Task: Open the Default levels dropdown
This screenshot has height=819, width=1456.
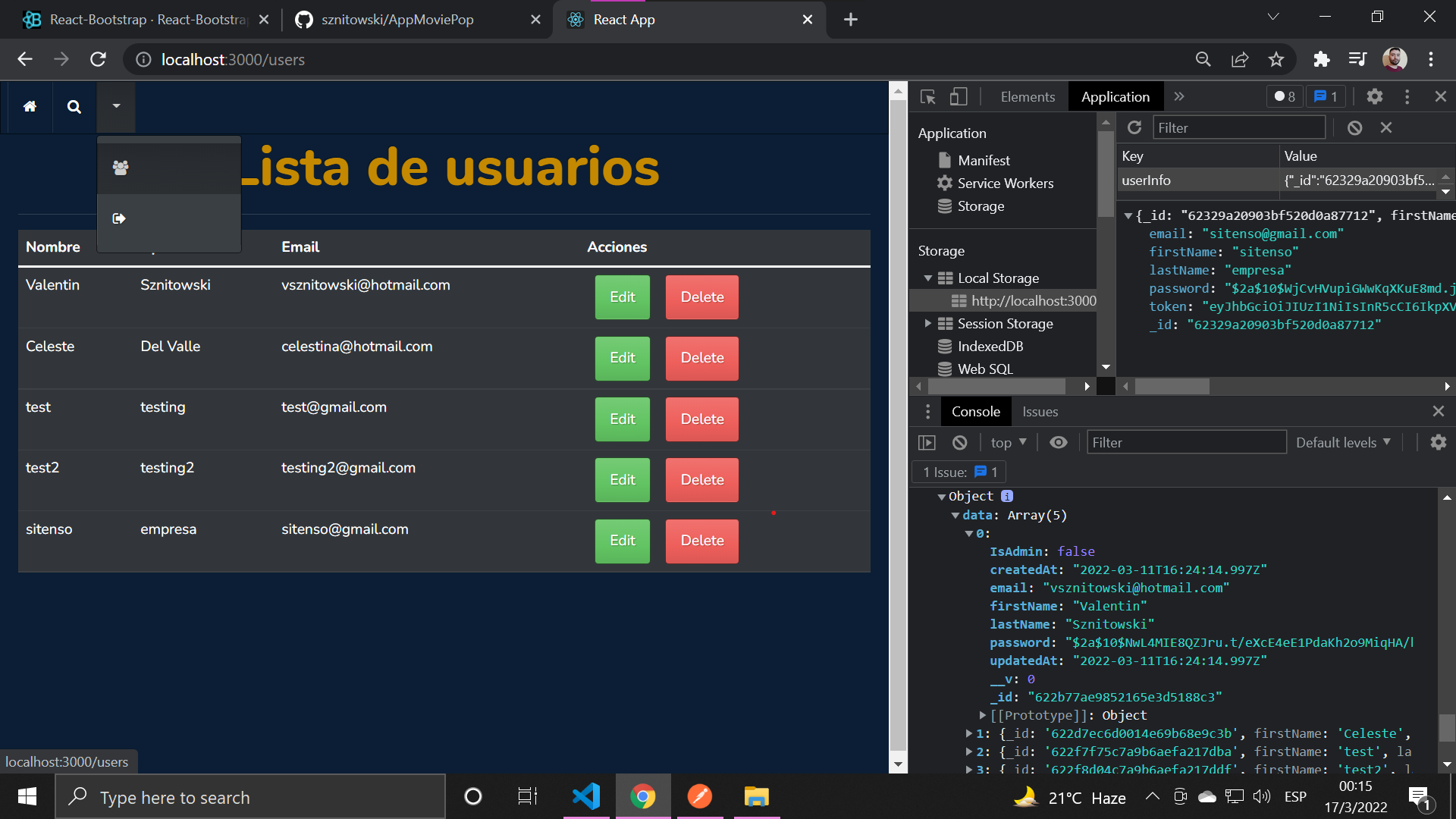Action: tap(1343, 442)
